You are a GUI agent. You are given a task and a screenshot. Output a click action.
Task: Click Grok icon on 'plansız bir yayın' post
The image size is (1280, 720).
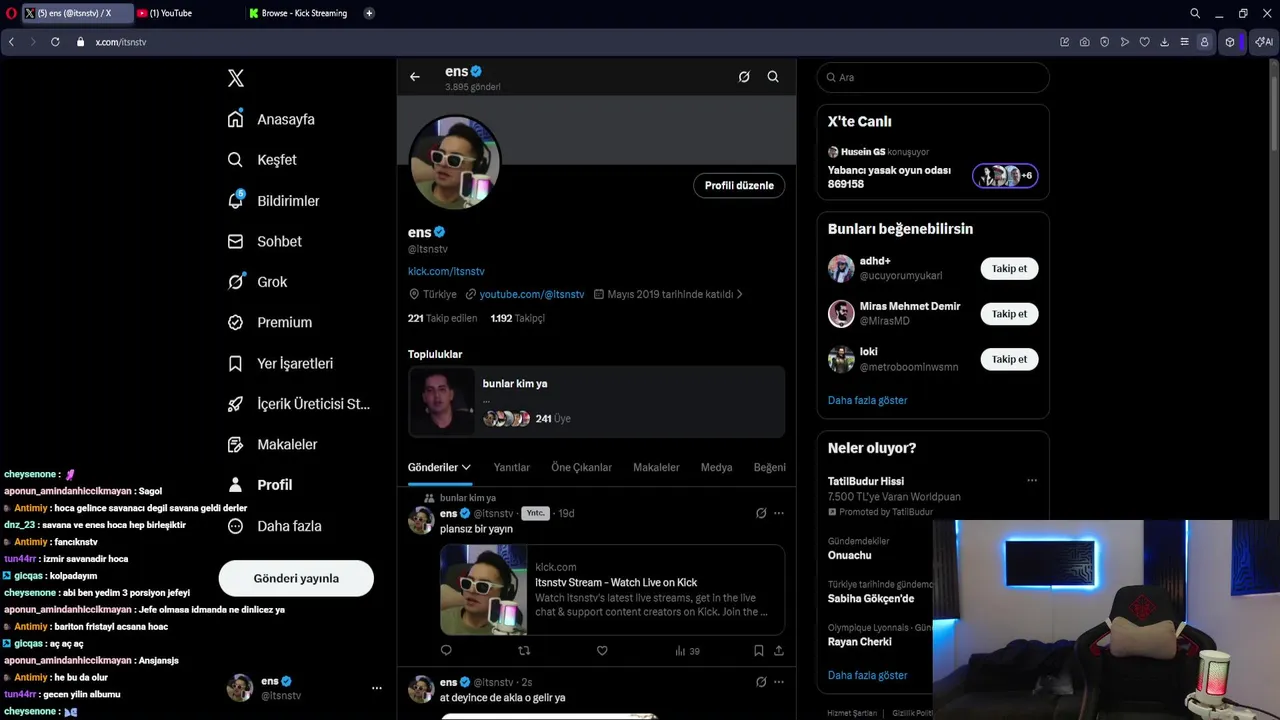[x=761, y=513]
